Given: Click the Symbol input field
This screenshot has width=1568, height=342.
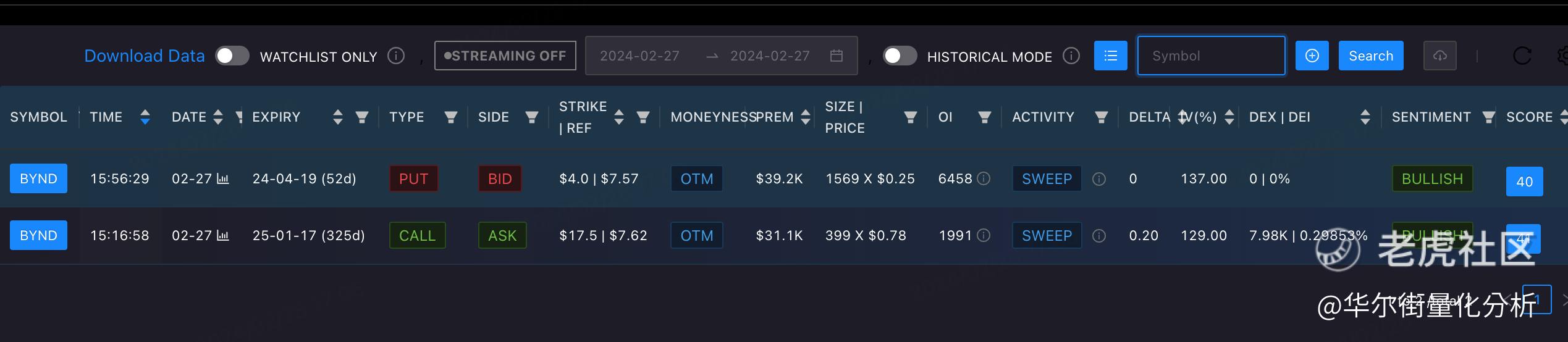Looking at the screenshot, I should coord(1211,56).
